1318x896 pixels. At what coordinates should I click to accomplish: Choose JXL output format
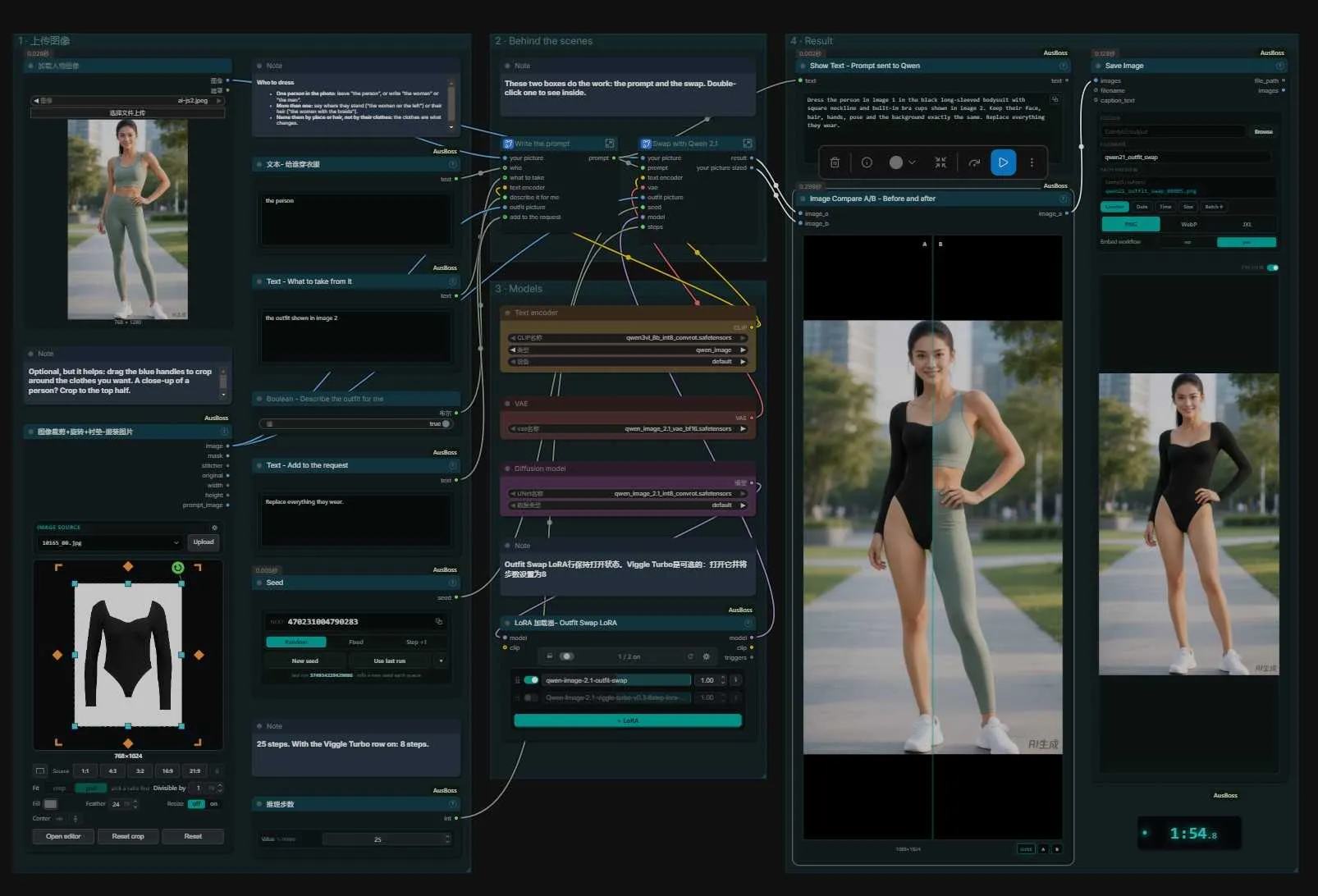tap(1247, 224)
